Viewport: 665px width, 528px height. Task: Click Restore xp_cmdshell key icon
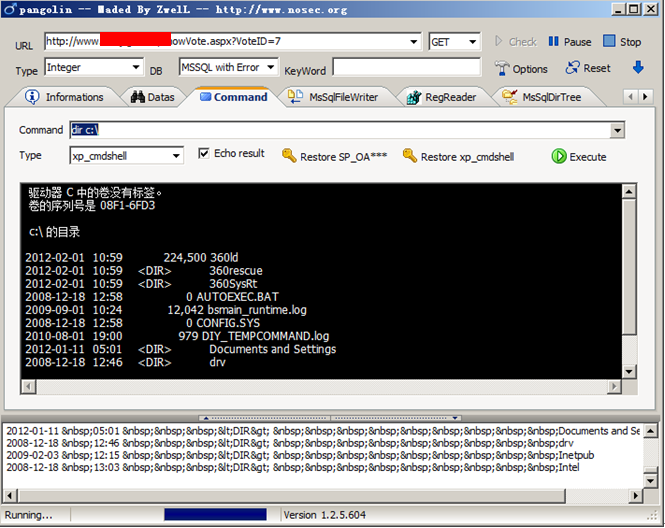pos(409,156)
